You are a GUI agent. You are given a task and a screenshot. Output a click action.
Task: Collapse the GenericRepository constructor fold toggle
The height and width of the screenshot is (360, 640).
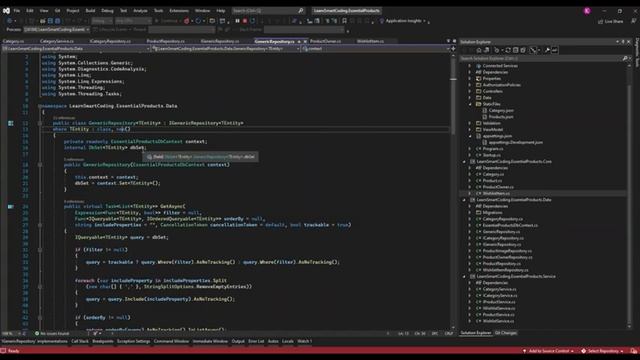point(40,165)
